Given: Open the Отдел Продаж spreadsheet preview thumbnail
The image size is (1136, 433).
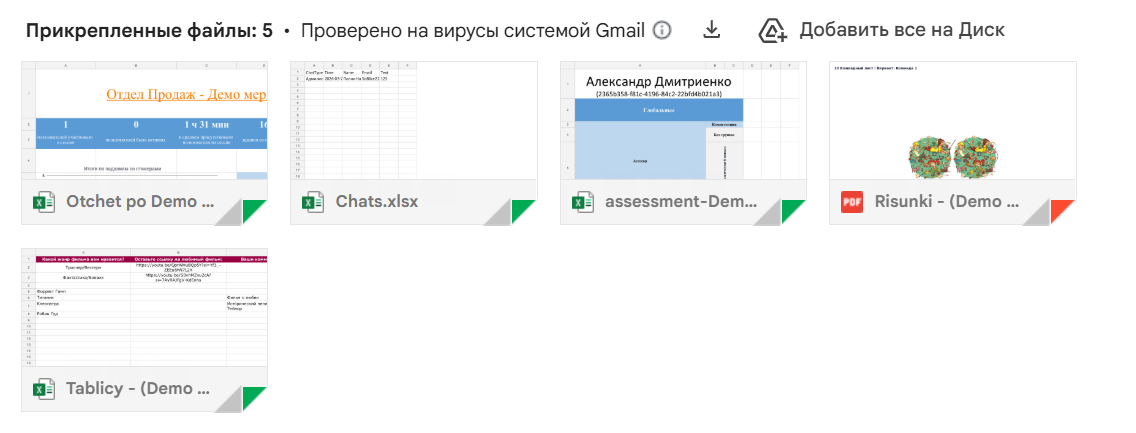Looking at the screenshot, I should [x=144, y=120].
